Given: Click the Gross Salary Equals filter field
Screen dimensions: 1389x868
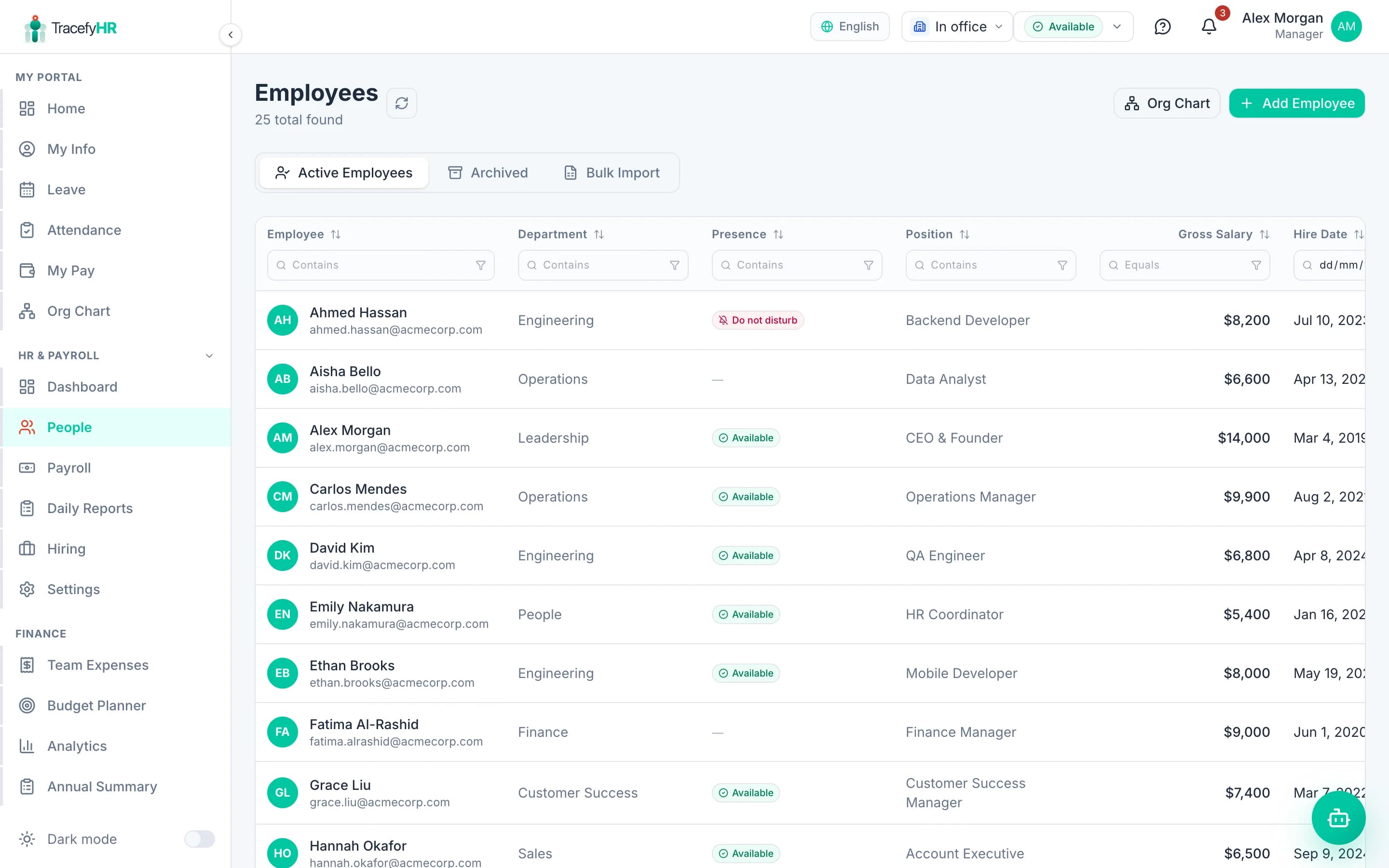Looking at the screenshot, I should click(x=1185, y=265).
